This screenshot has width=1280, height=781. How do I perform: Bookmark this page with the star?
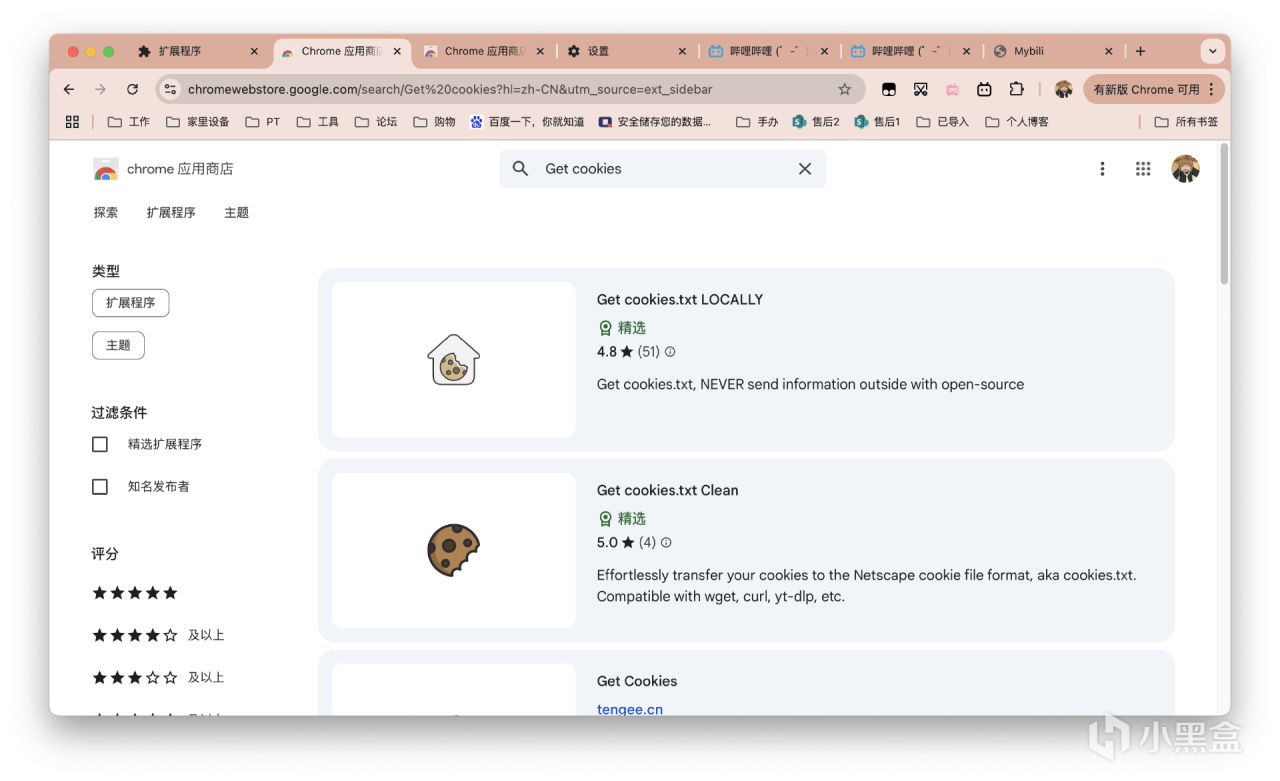(x=844, y=89)
